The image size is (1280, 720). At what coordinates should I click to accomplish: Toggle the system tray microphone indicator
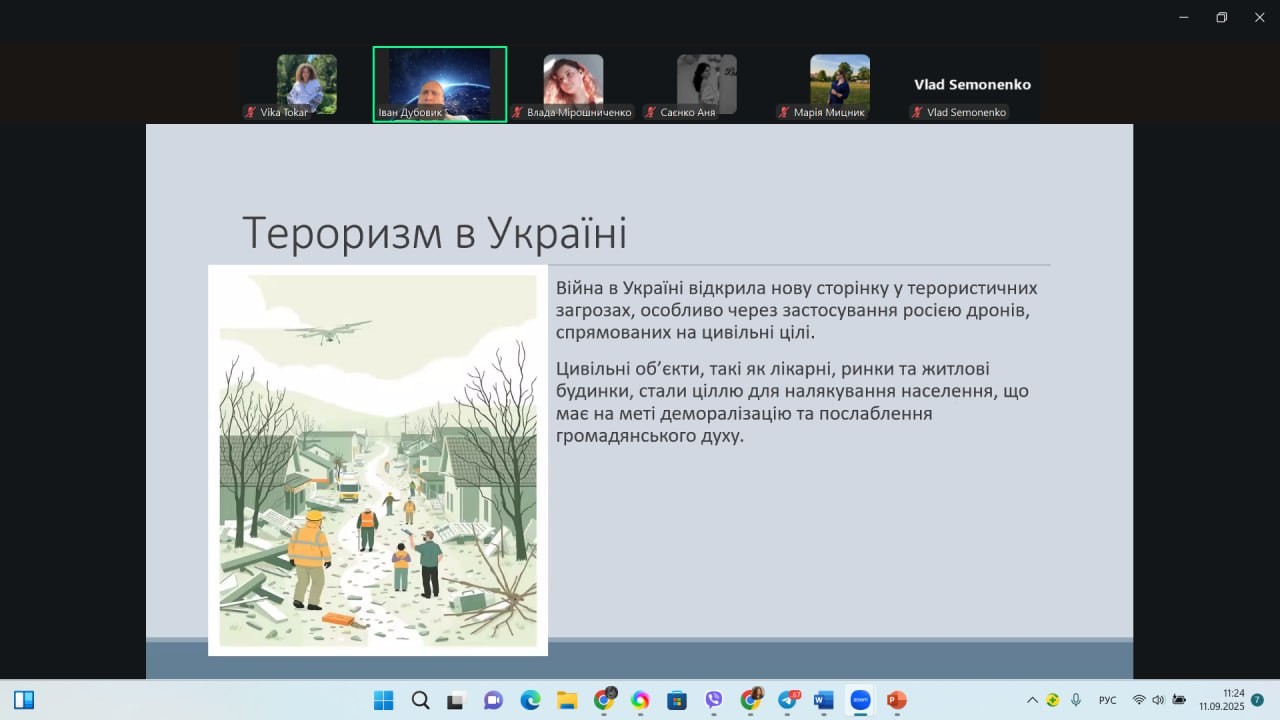[1076, 700]
